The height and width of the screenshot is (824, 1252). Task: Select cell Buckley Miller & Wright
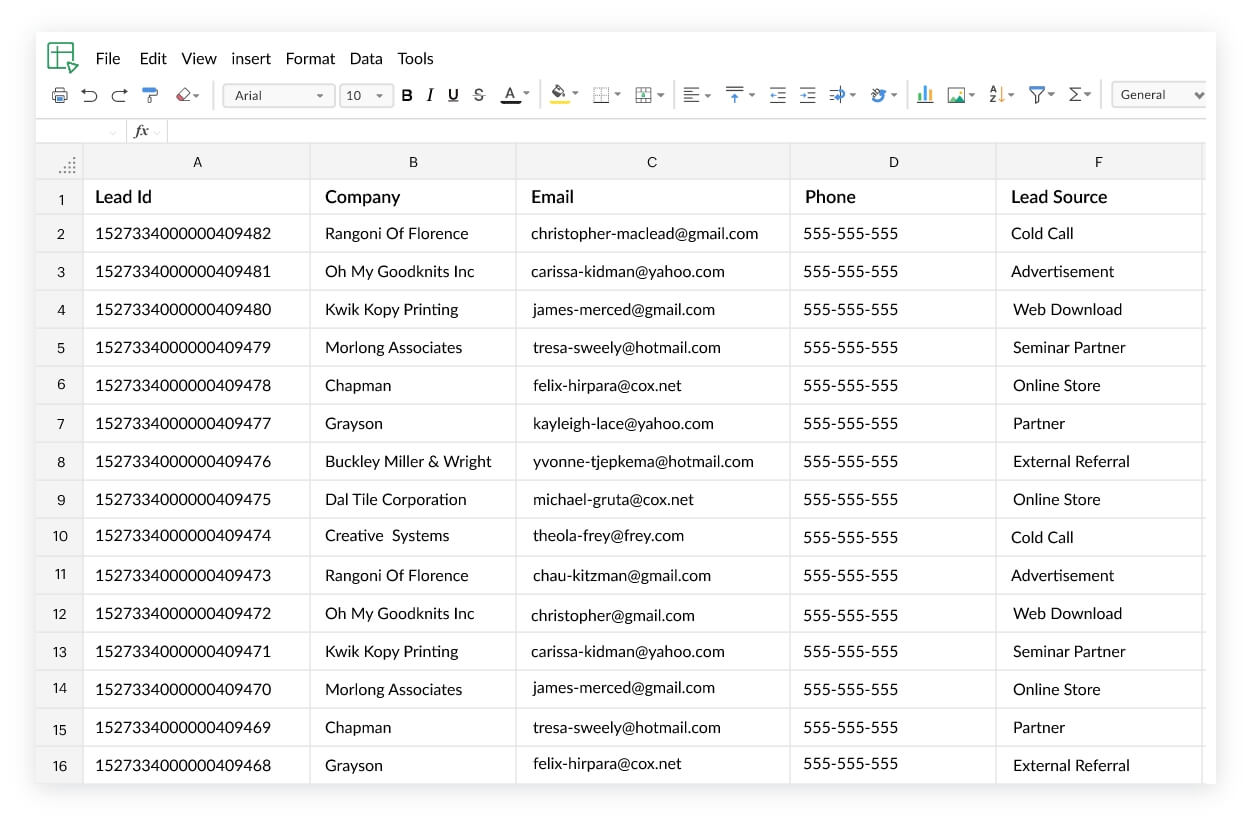(x=413, y=462)
